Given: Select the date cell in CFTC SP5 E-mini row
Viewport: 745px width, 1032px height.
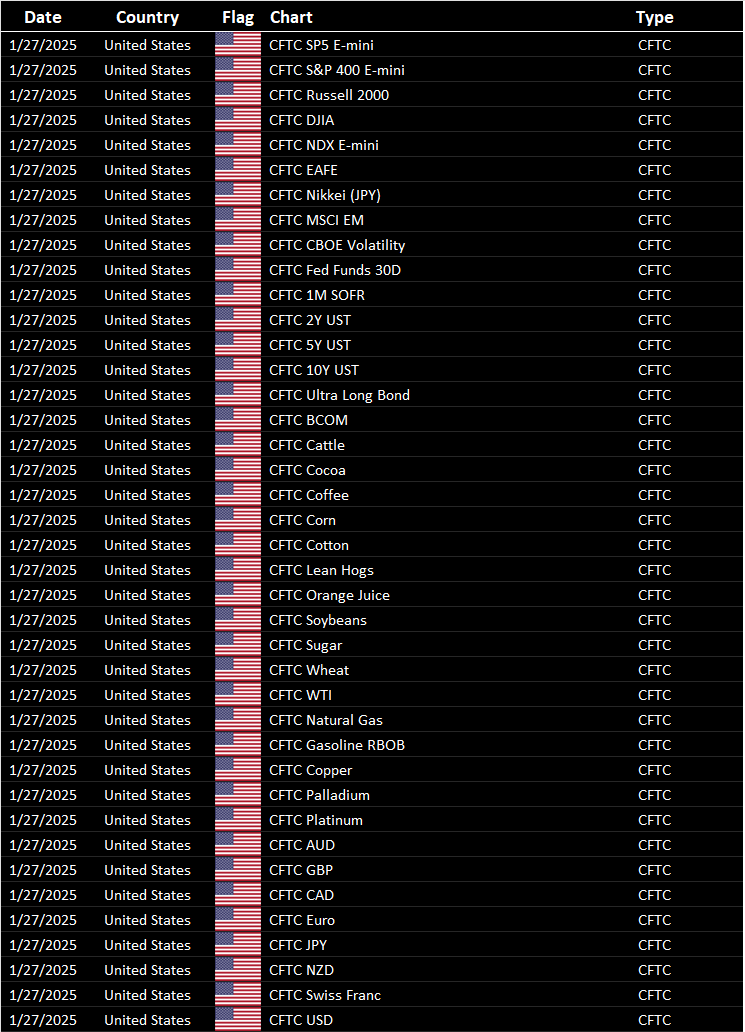Looking at the screenshot, I should 43,45.
